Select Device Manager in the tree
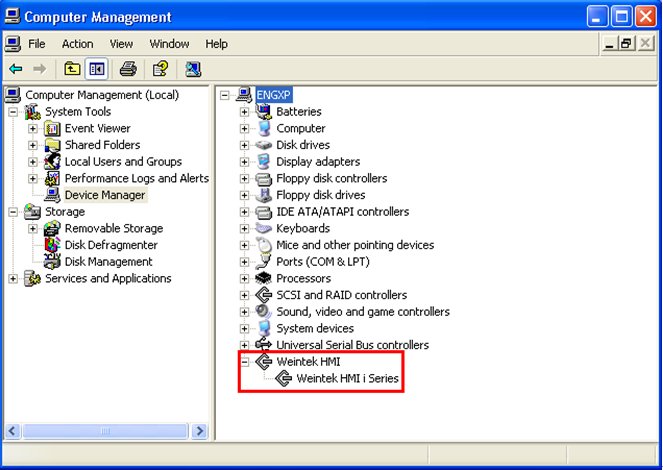 point(105,195)
